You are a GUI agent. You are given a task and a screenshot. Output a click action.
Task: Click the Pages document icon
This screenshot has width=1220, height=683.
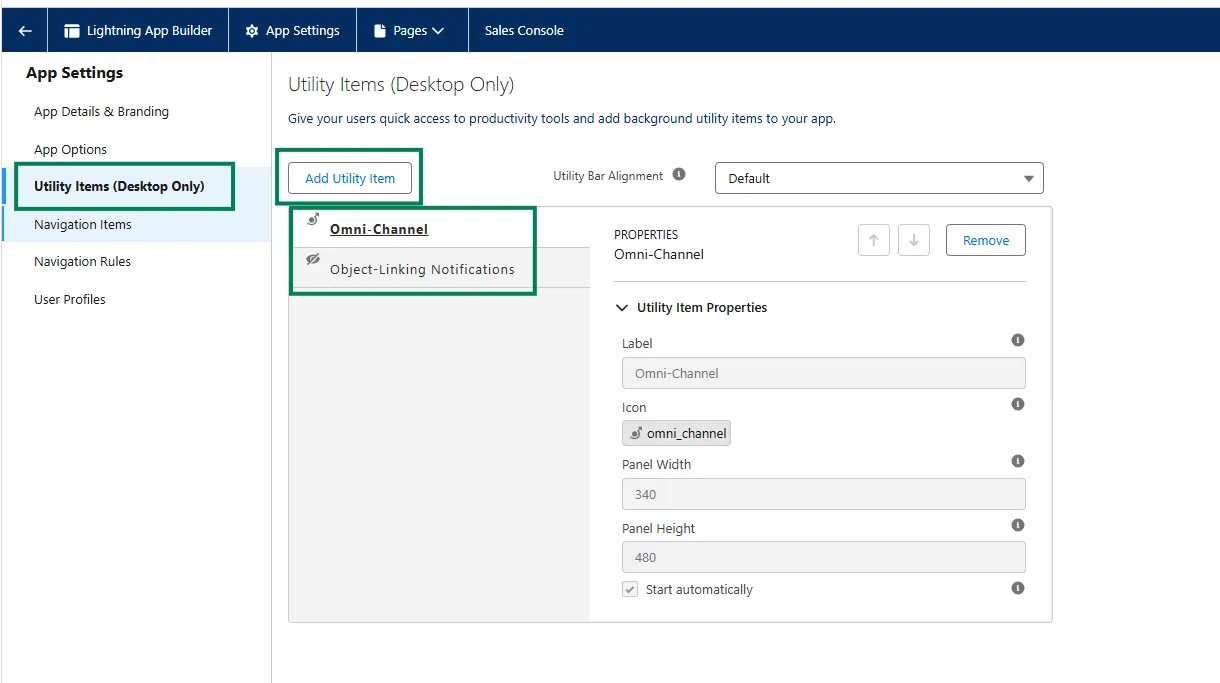click(x=380, y=31)
